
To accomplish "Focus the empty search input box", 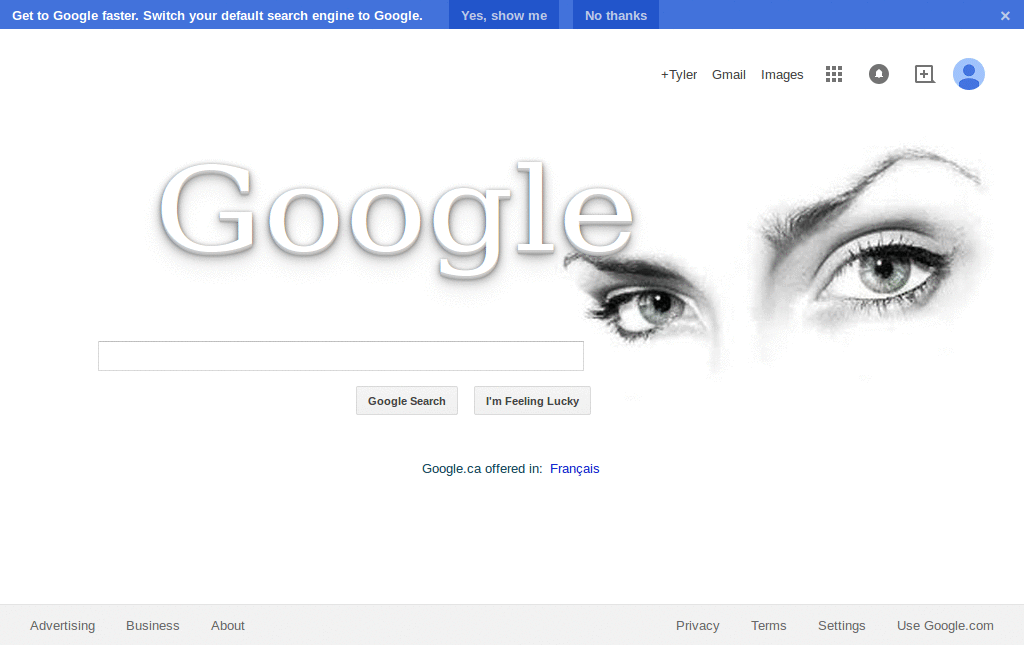I will [341, 356].
